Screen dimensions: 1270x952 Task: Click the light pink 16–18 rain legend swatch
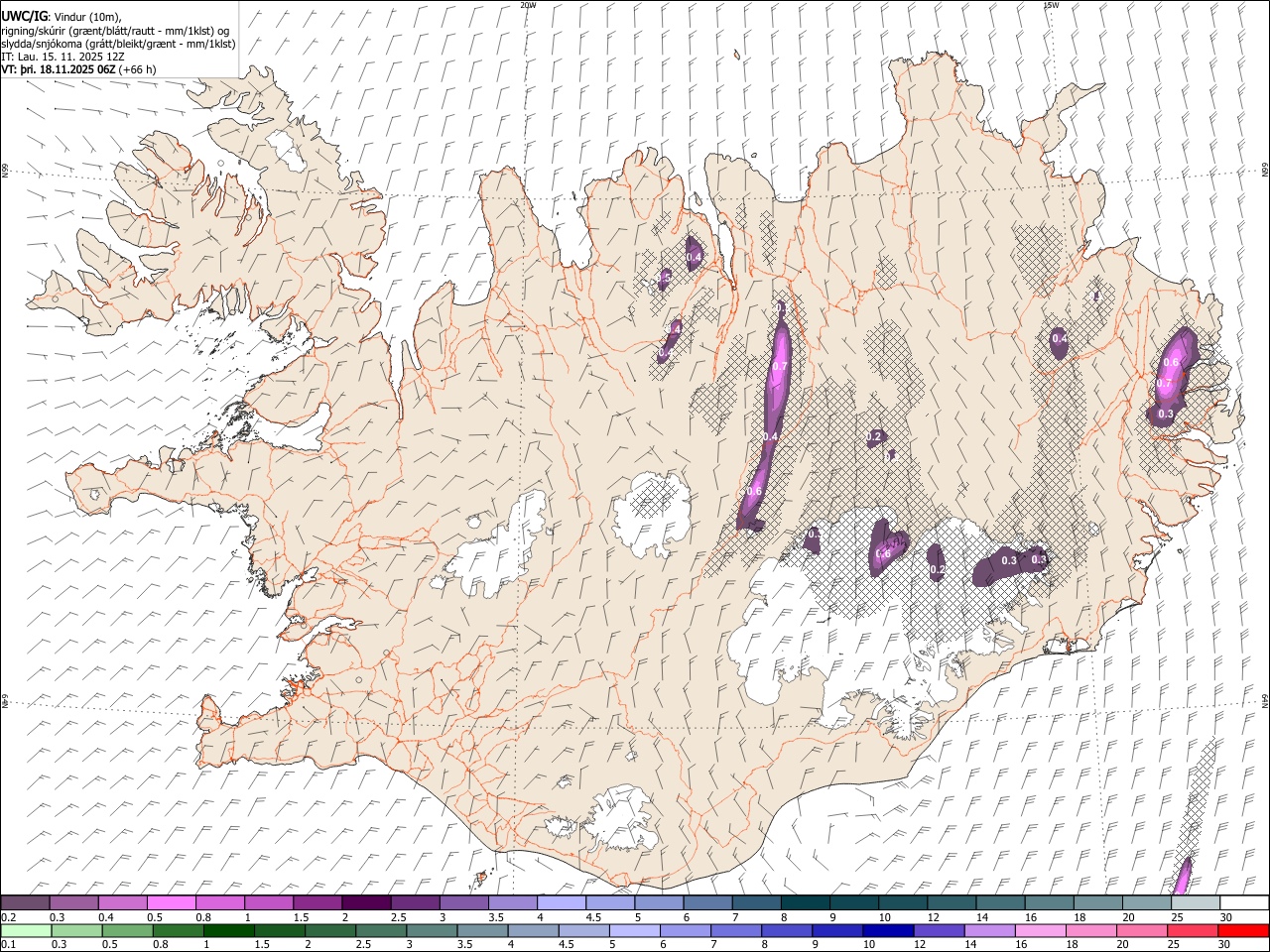(x=1040, y=930)
